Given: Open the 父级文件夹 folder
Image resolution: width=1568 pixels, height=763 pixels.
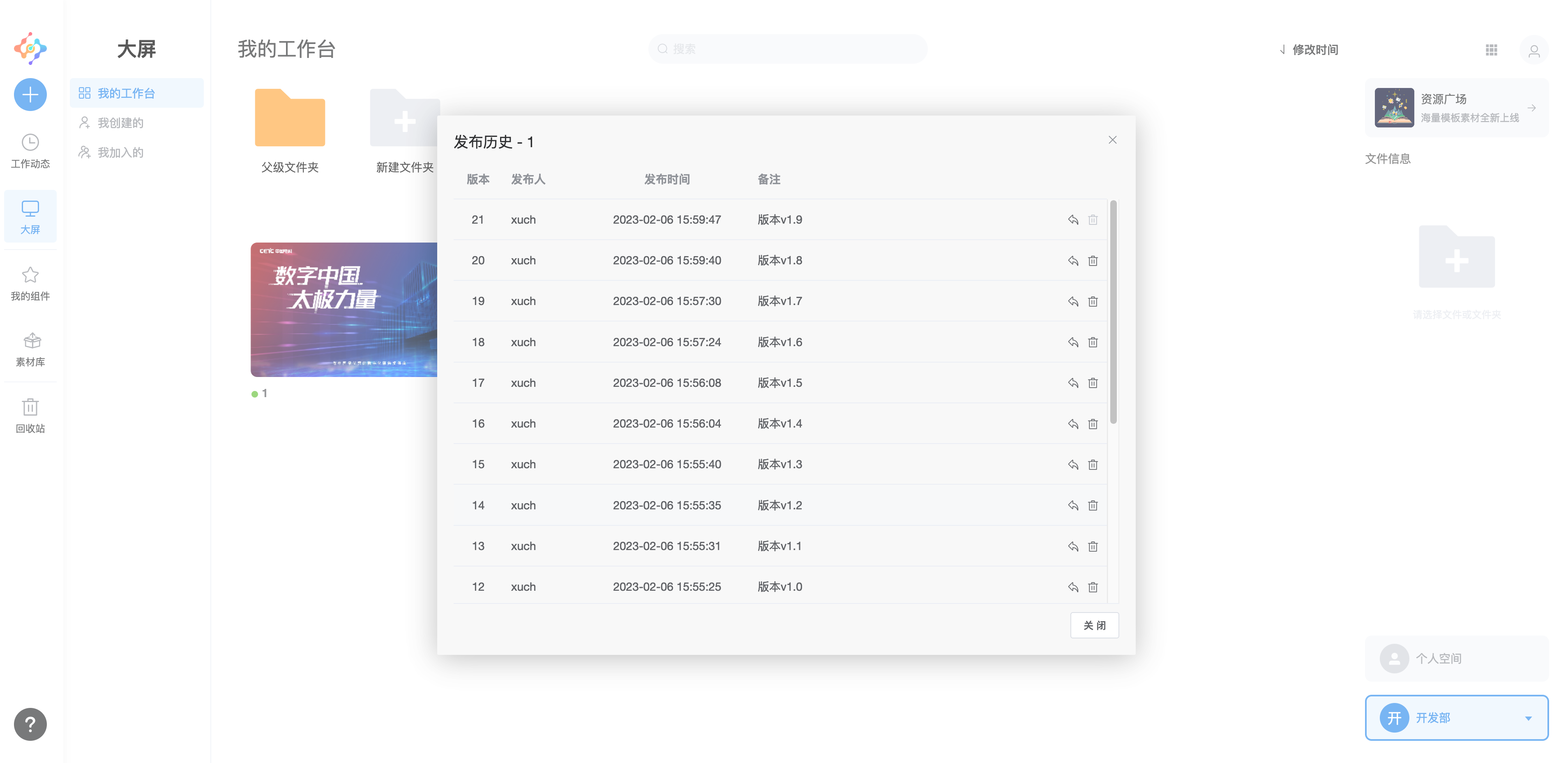Looking at the screenshot, I should [x=290, y=131].
